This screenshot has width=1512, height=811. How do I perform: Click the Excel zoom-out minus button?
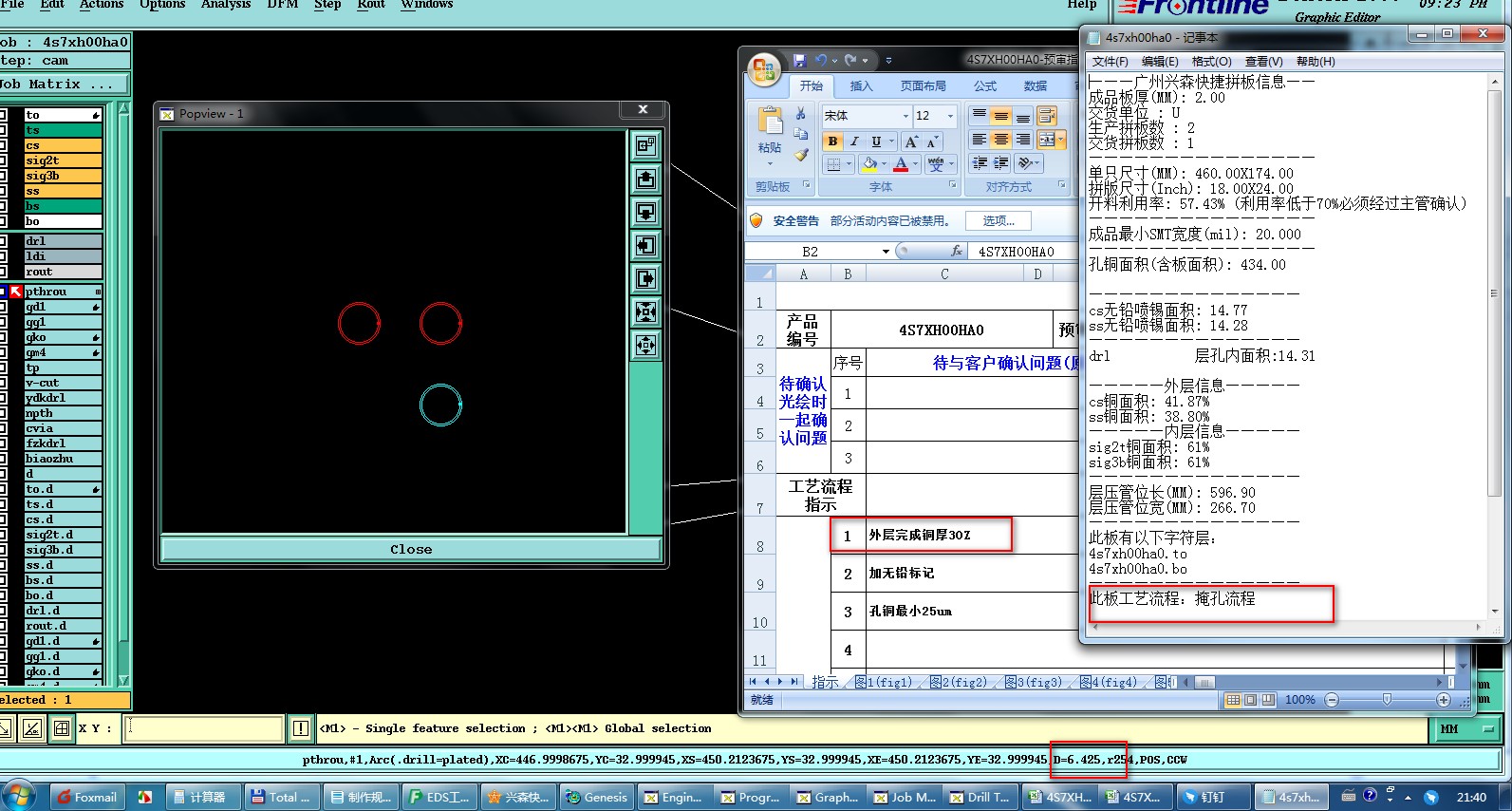pyautogui.click(x=1332, y=700)
